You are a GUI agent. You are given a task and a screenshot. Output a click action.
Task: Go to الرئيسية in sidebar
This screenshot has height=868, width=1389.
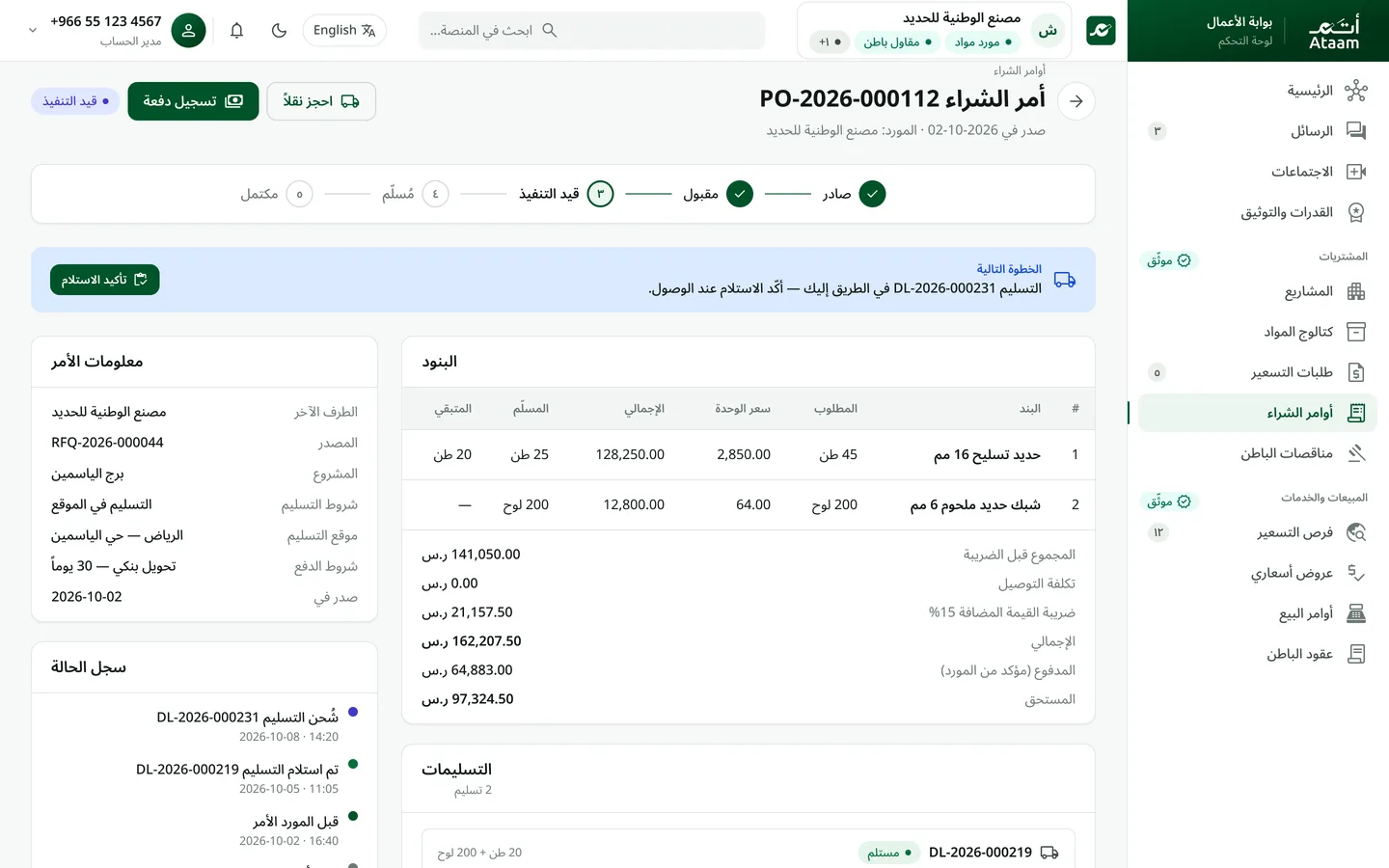point(1258,91)
